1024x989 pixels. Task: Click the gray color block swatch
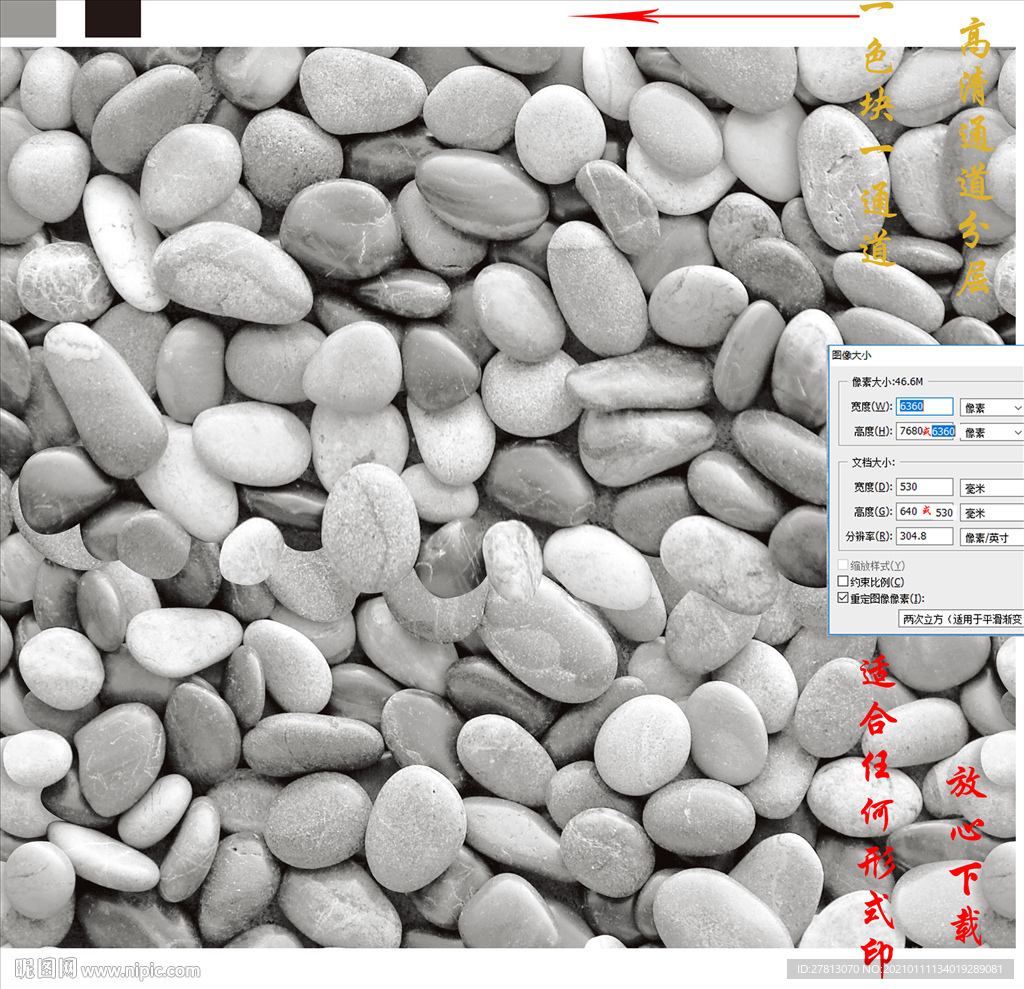[x=27, y=18]
